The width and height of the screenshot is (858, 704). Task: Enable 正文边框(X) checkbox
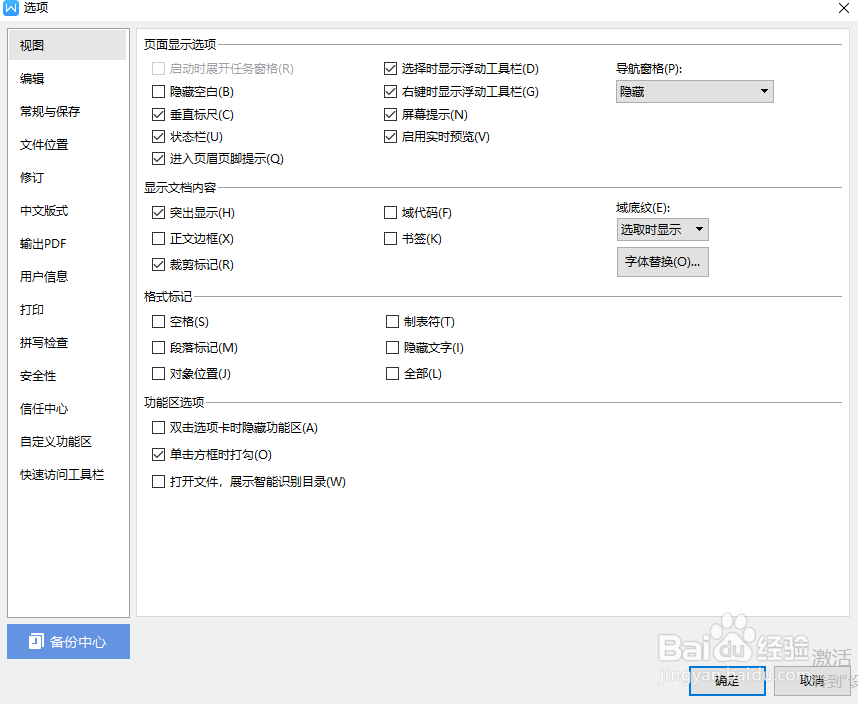(158, 238)
